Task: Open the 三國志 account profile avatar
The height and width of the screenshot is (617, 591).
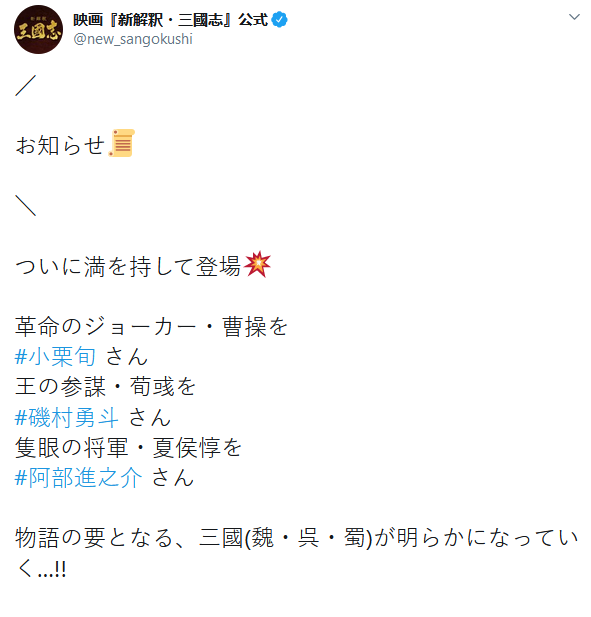Action: pos(38,30)
